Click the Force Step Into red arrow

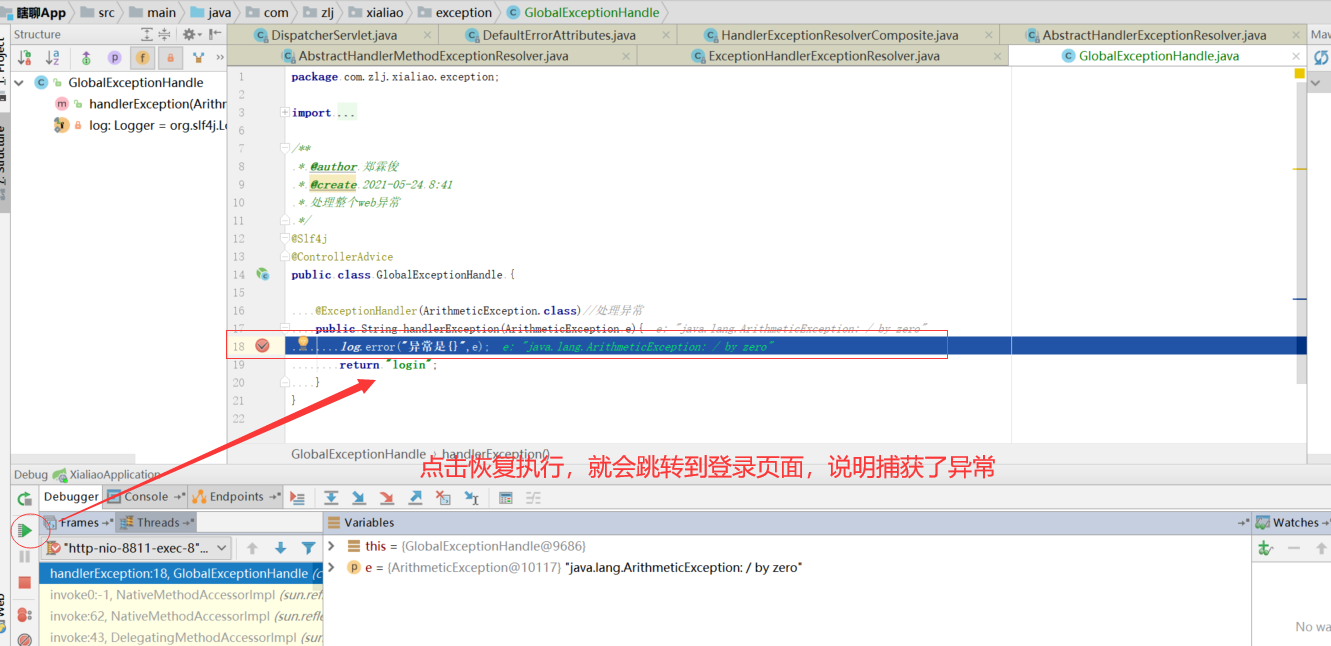click(387, 497)
